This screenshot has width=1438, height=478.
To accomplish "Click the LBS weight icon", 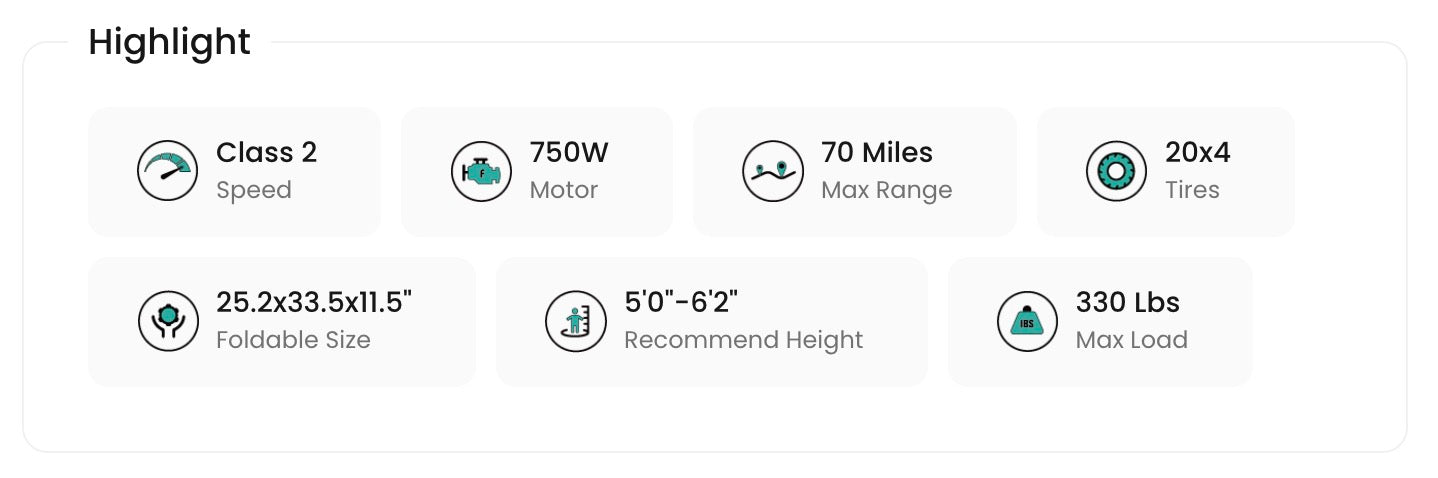I will [x=1027, y=321].
